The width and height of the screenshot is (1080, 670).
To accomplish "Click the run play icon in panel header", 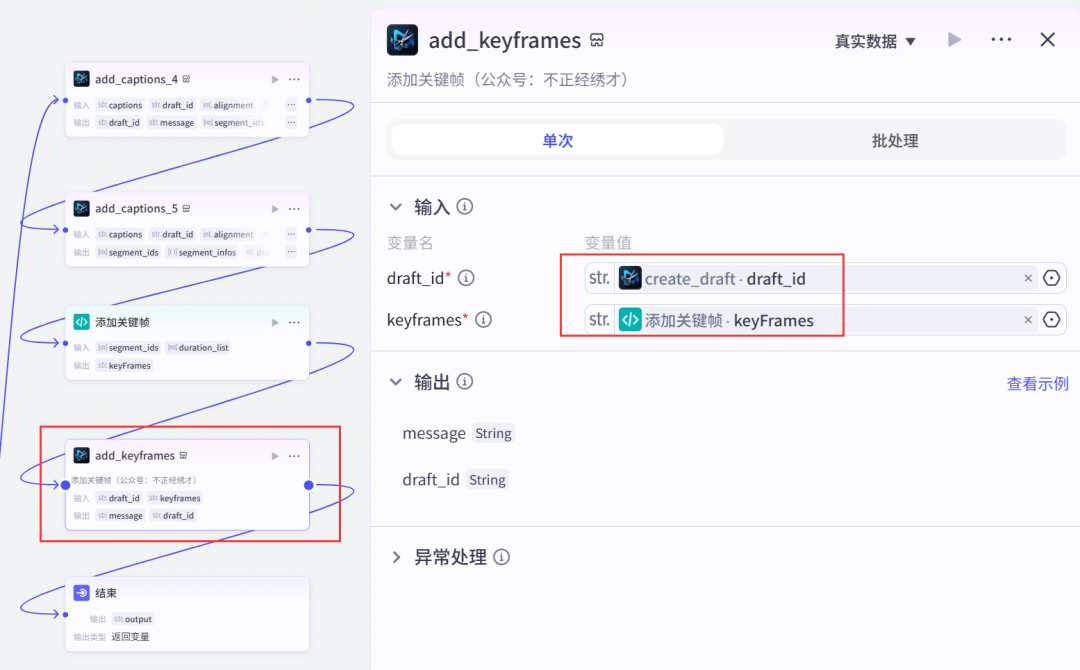I will (954, 40).
